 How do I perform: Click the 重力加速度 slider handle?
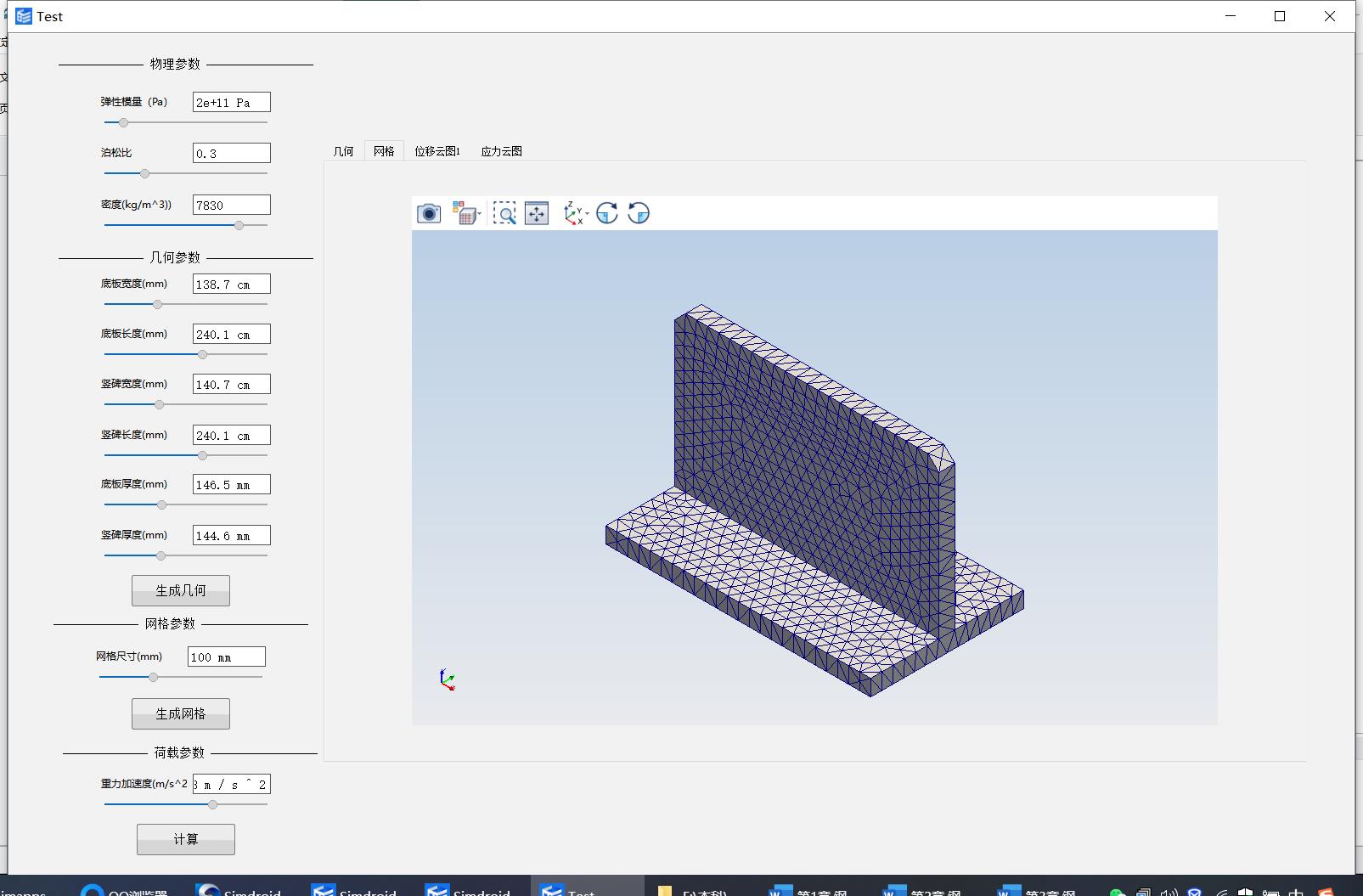(x=212, y=804)
